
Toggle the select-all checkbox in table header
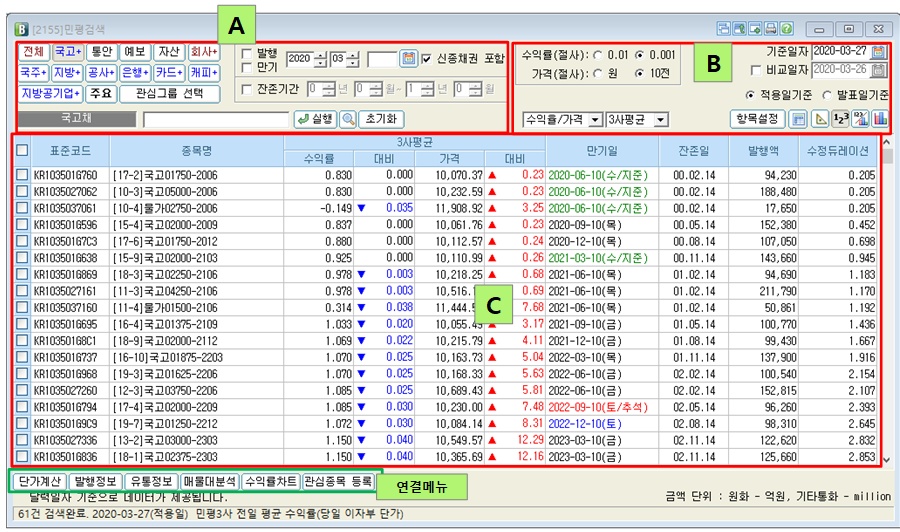coord(22,150)
